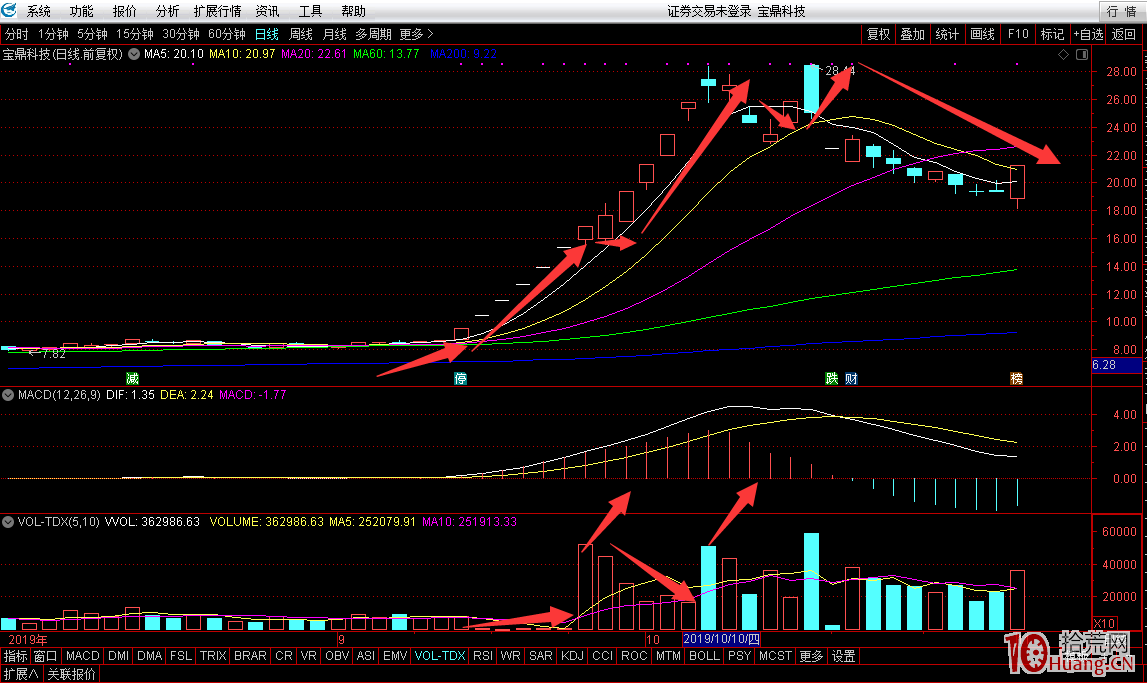Screen dimensions: 1147x683
Task: Open the 多周期 multi-period view
Action: coord(373,34)
